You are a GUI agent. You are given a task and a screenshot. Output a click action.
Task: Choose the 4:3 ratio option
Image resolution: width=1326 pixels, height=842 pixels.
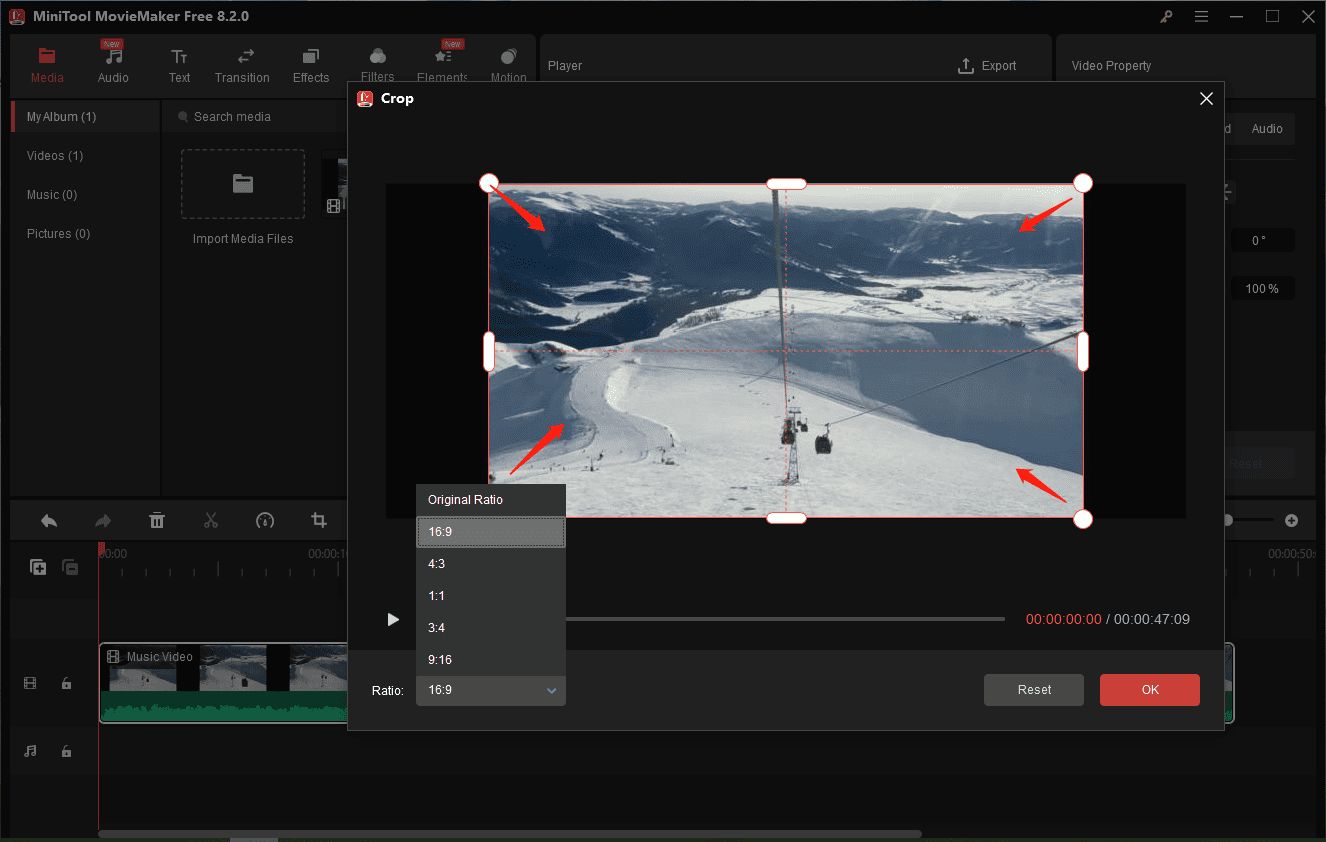pos(491,564)
